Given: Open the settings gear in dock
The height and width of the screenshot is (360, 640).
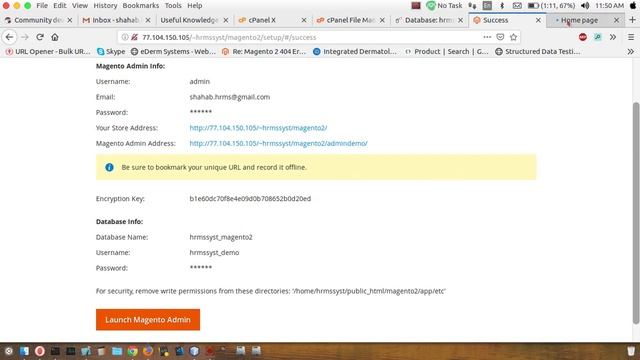Looking at the screenshot, I should [9, 351].
